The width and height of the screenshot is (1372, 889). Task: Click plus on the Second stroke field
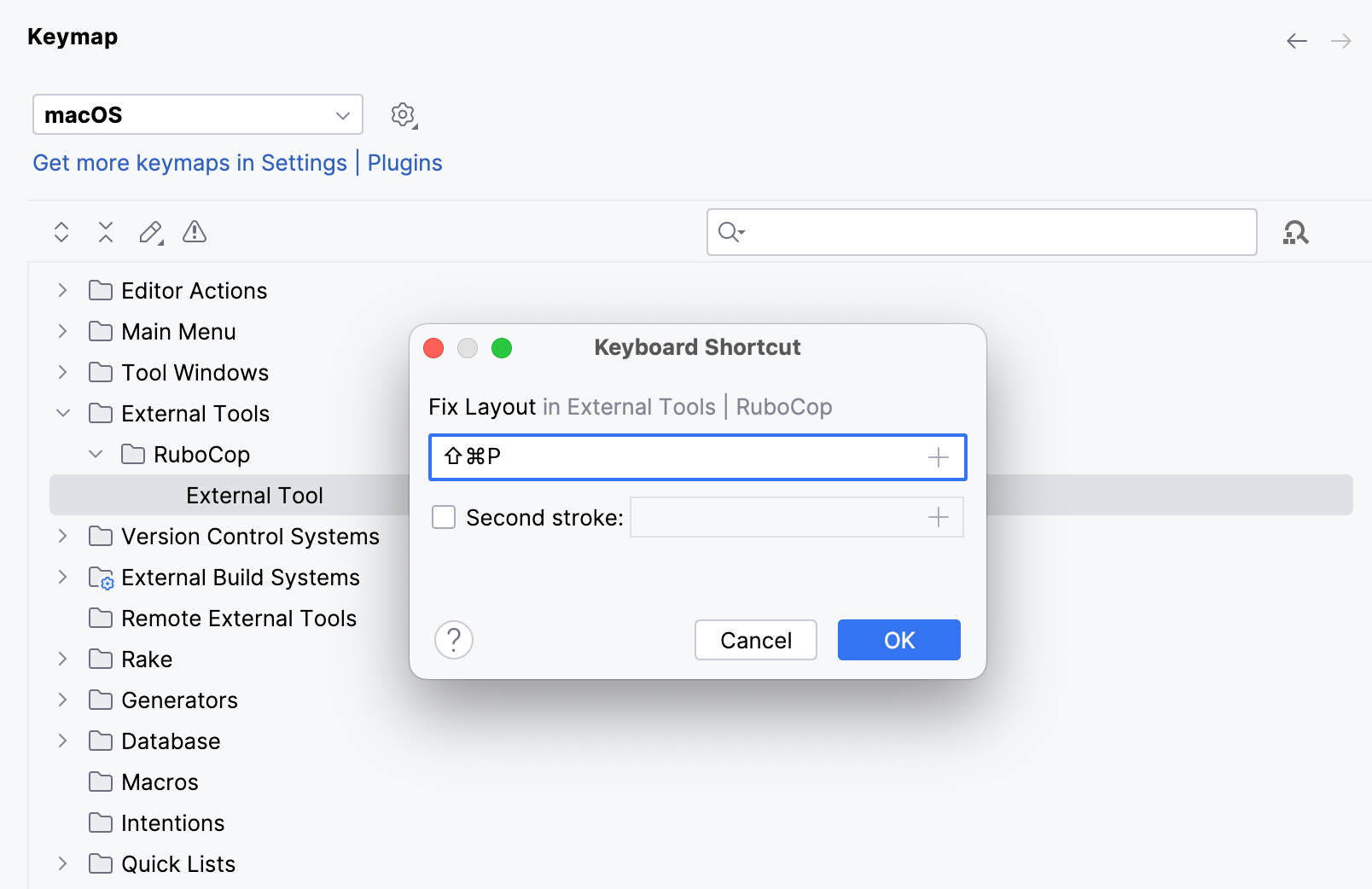click(x=939, y=517)
